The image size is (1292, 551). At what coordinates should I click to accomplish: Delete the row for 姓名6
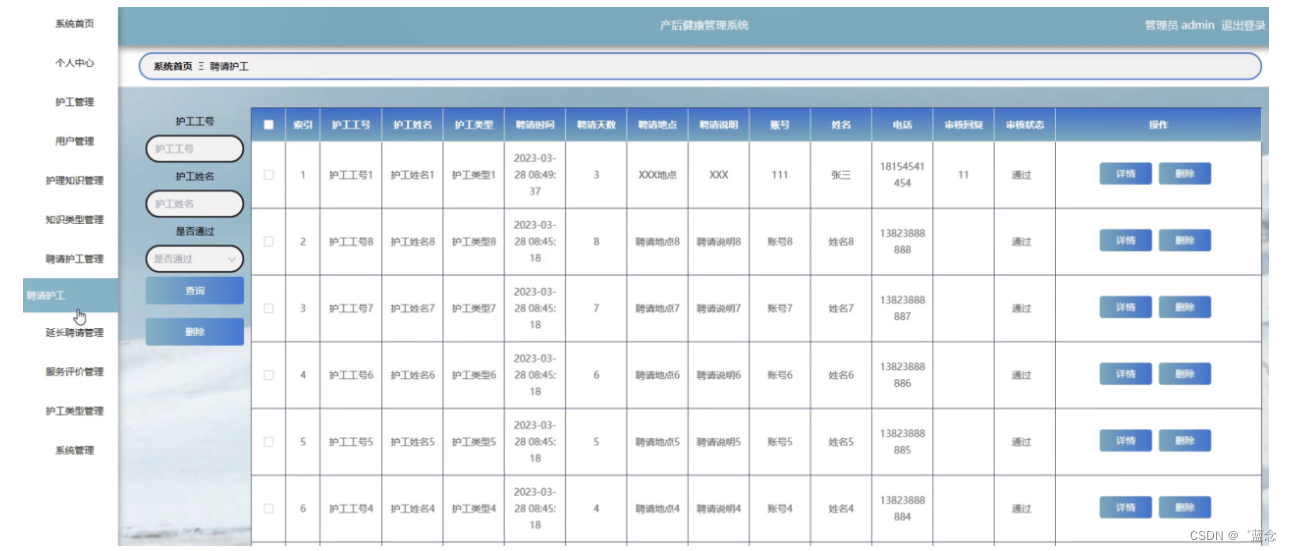click(1185, 374)
